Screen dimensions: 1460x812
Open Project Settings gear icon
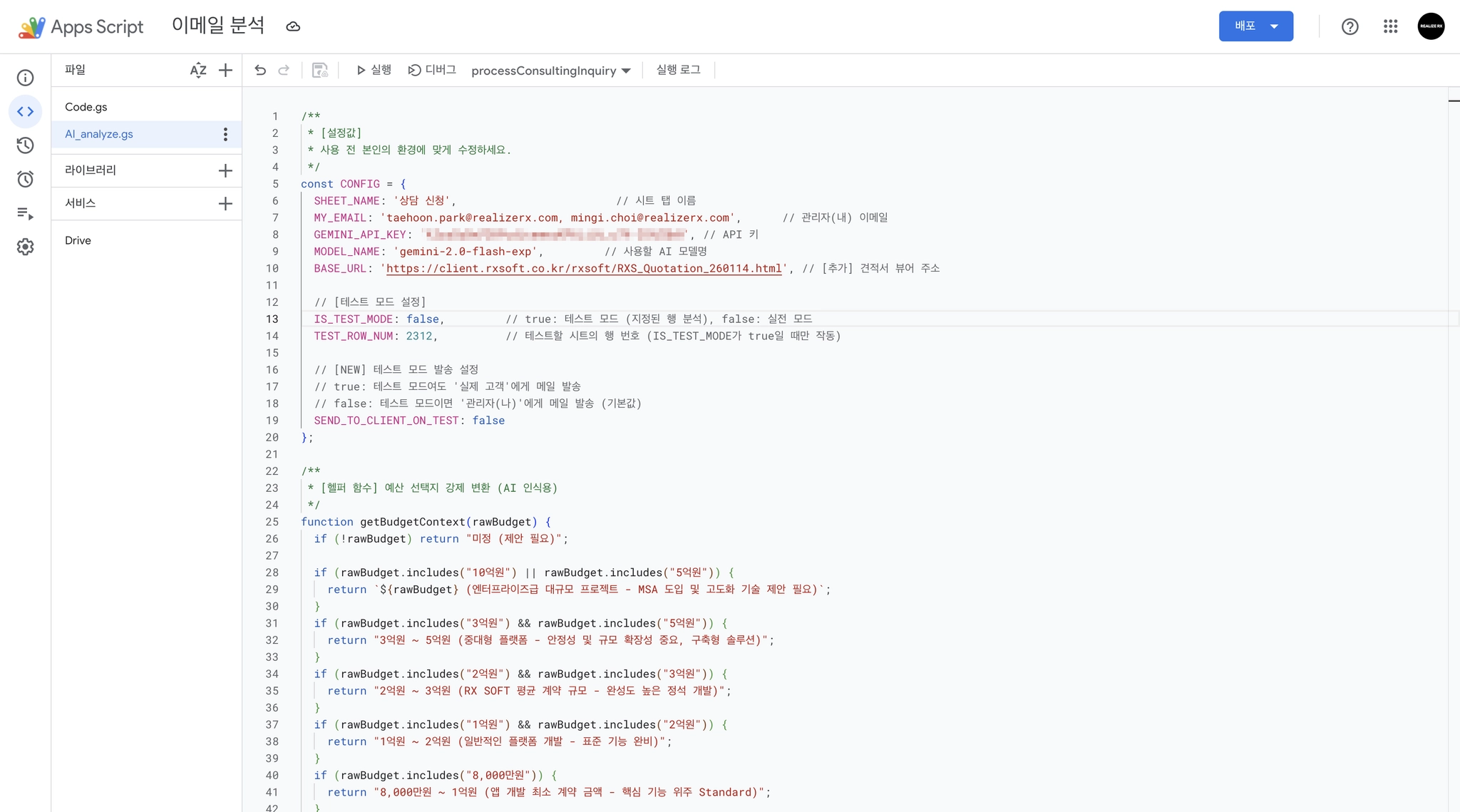point(26,247)
